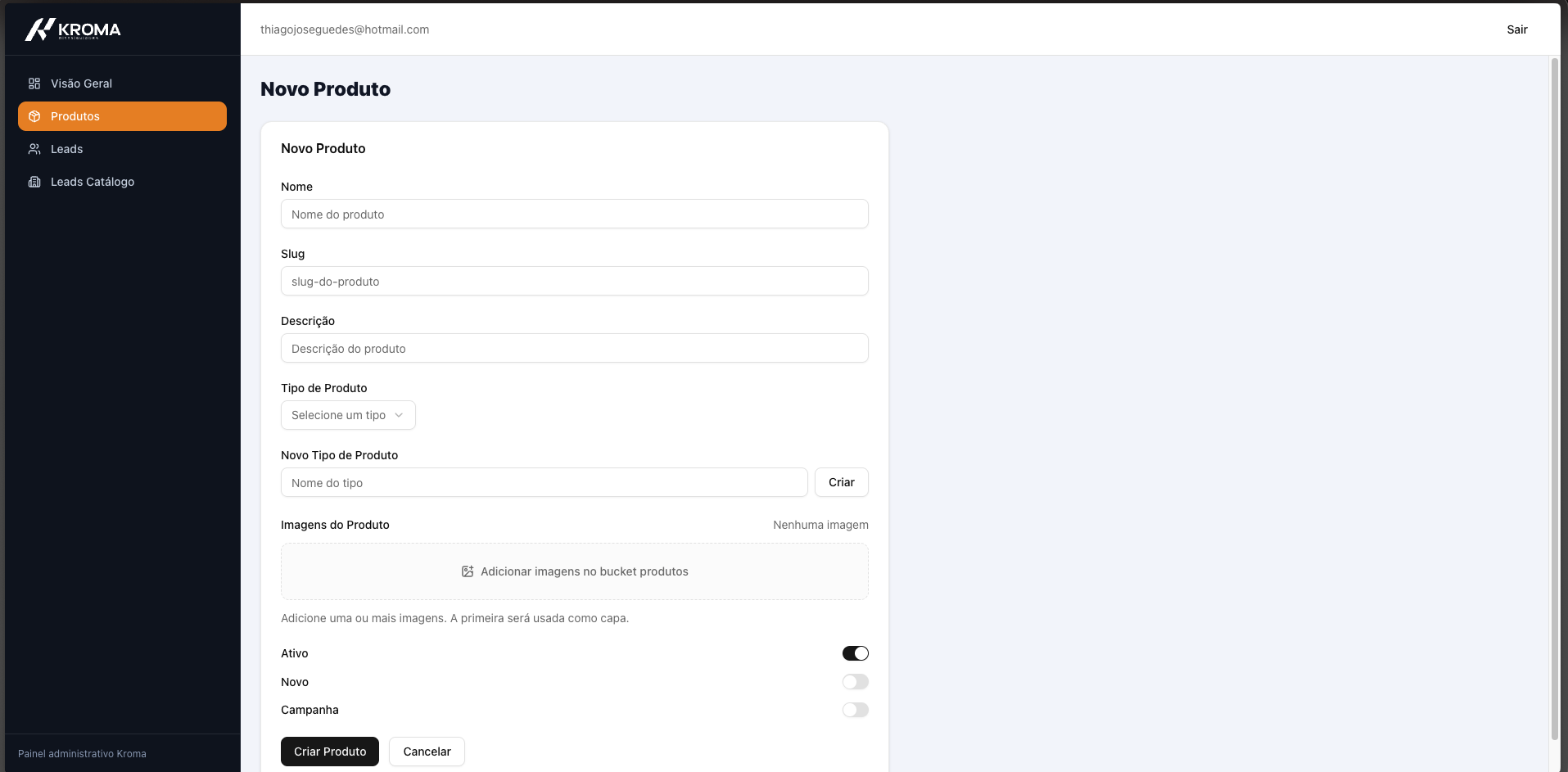The image size is (1568, 772).
Task: Click the add-image icon in upload area
Action: (x=468, y=571)
